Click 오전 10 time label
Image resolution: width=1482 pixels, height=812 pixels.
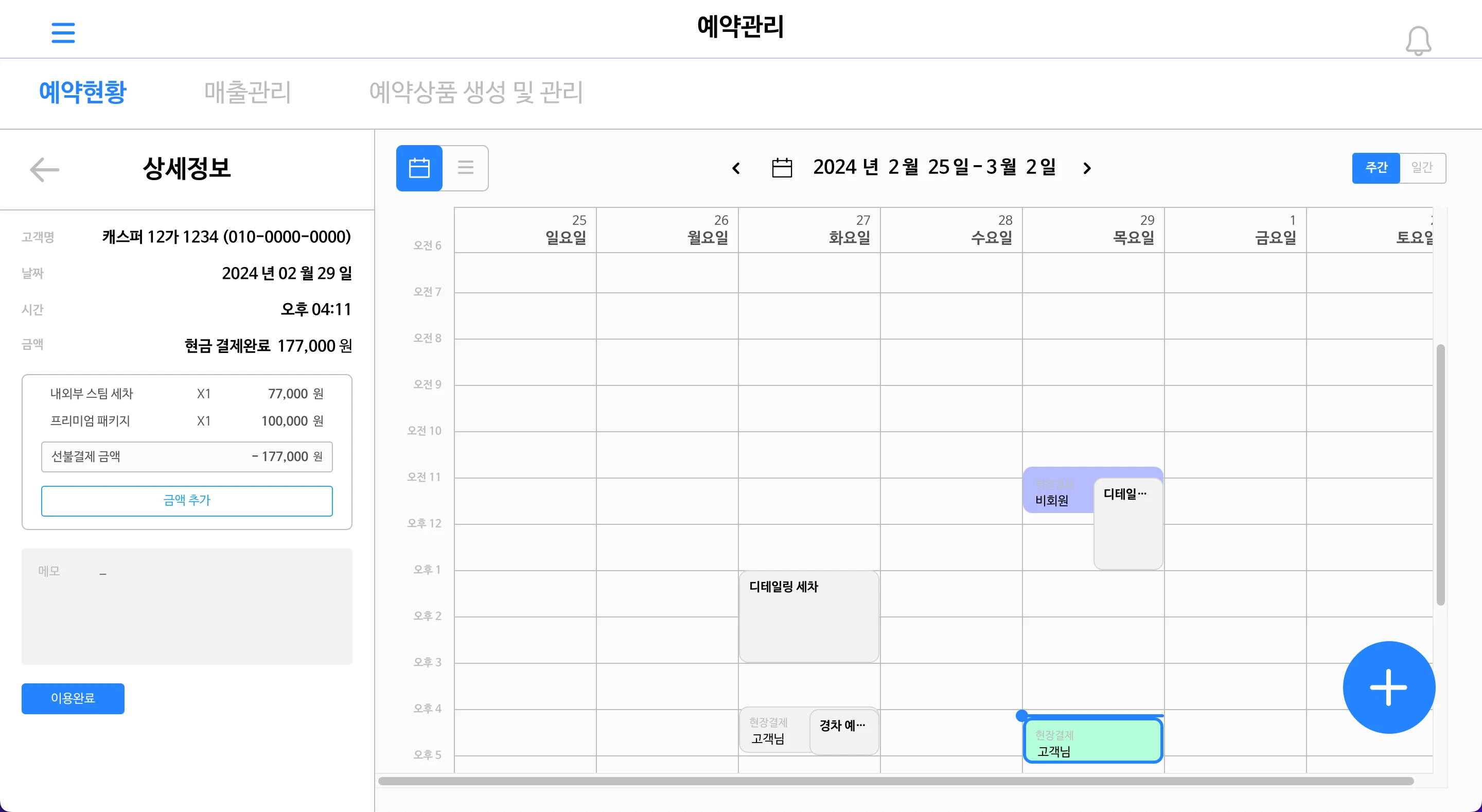click(x=424, y=431)
